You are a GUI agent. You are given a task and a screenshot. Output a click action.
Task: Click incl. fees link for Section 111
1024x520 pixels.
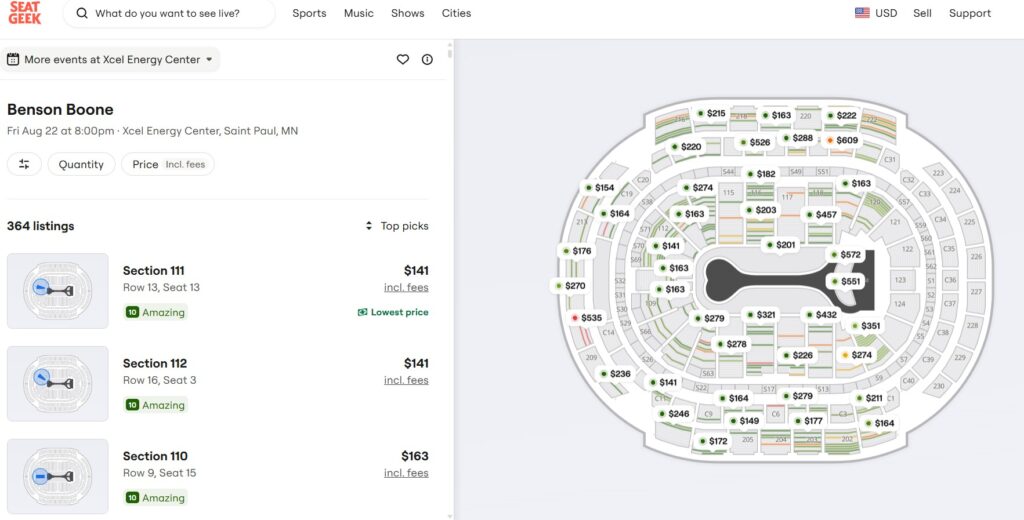click(406, 287)
